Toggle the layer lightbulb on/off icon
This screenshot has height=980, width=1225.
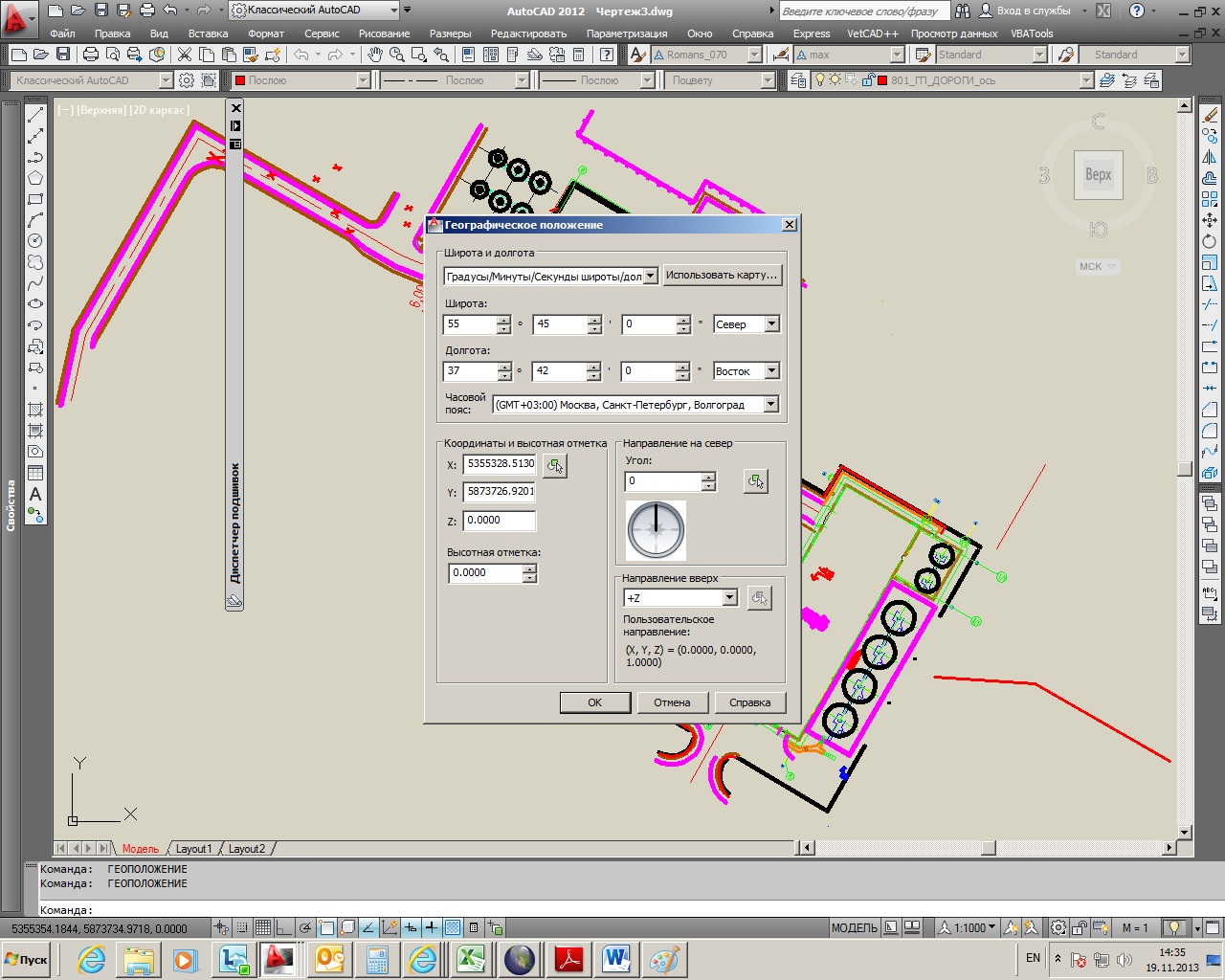pos(819,81)
